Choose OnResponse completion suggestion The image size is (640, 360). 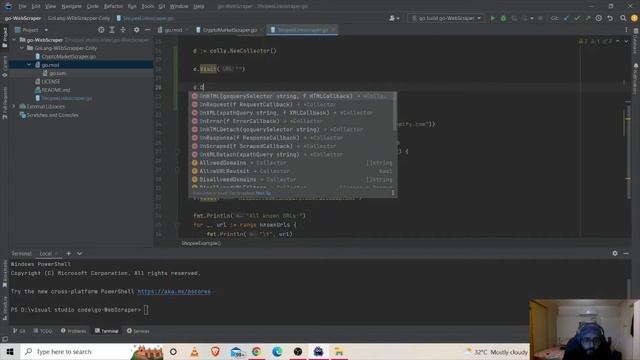coord(292,138)
